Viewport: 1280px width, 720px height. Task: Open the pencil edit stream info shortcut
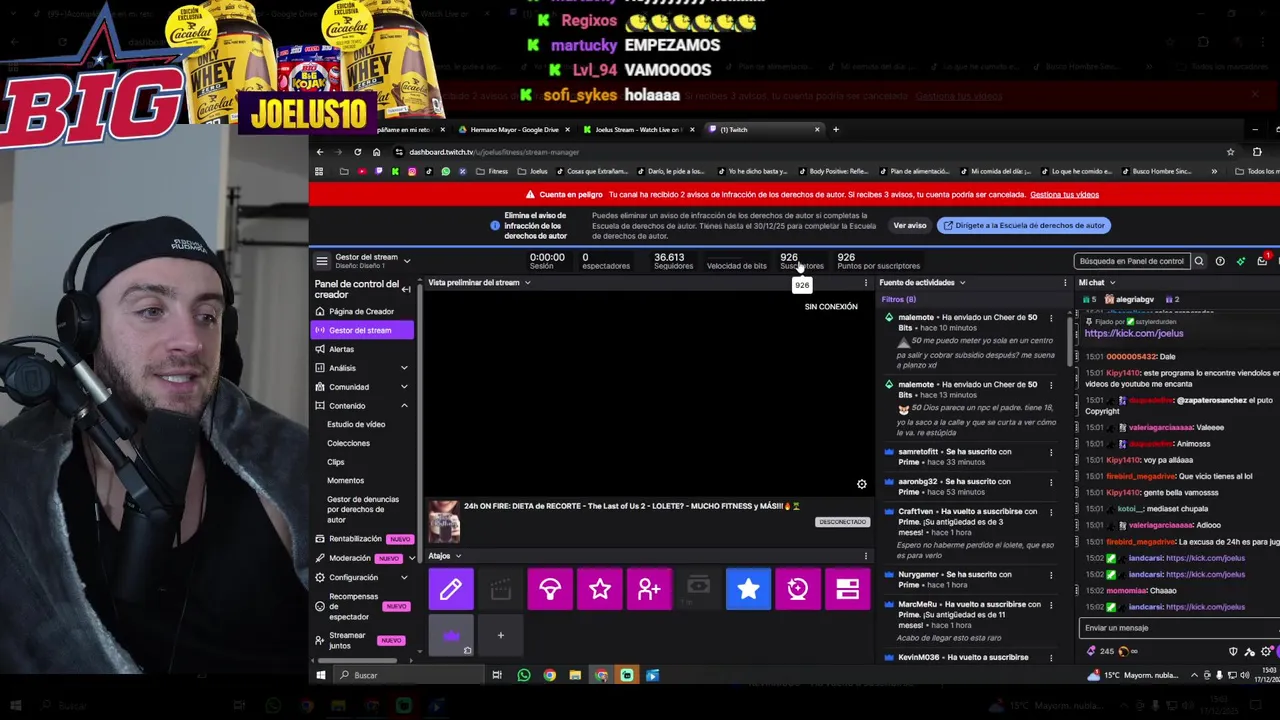(451, 589)
